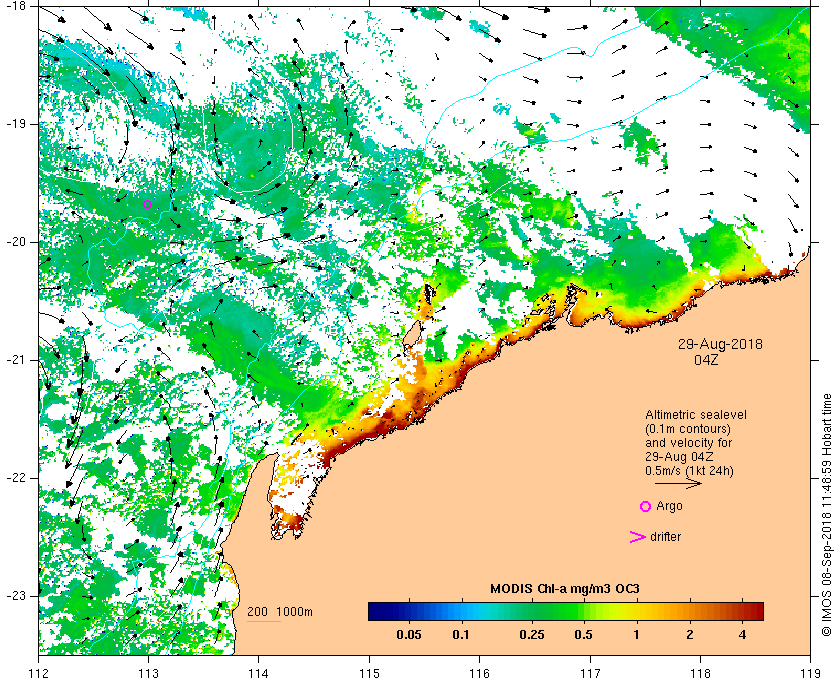
Task: Click the Argo legend circle symbol
Action: pos(646,506)
